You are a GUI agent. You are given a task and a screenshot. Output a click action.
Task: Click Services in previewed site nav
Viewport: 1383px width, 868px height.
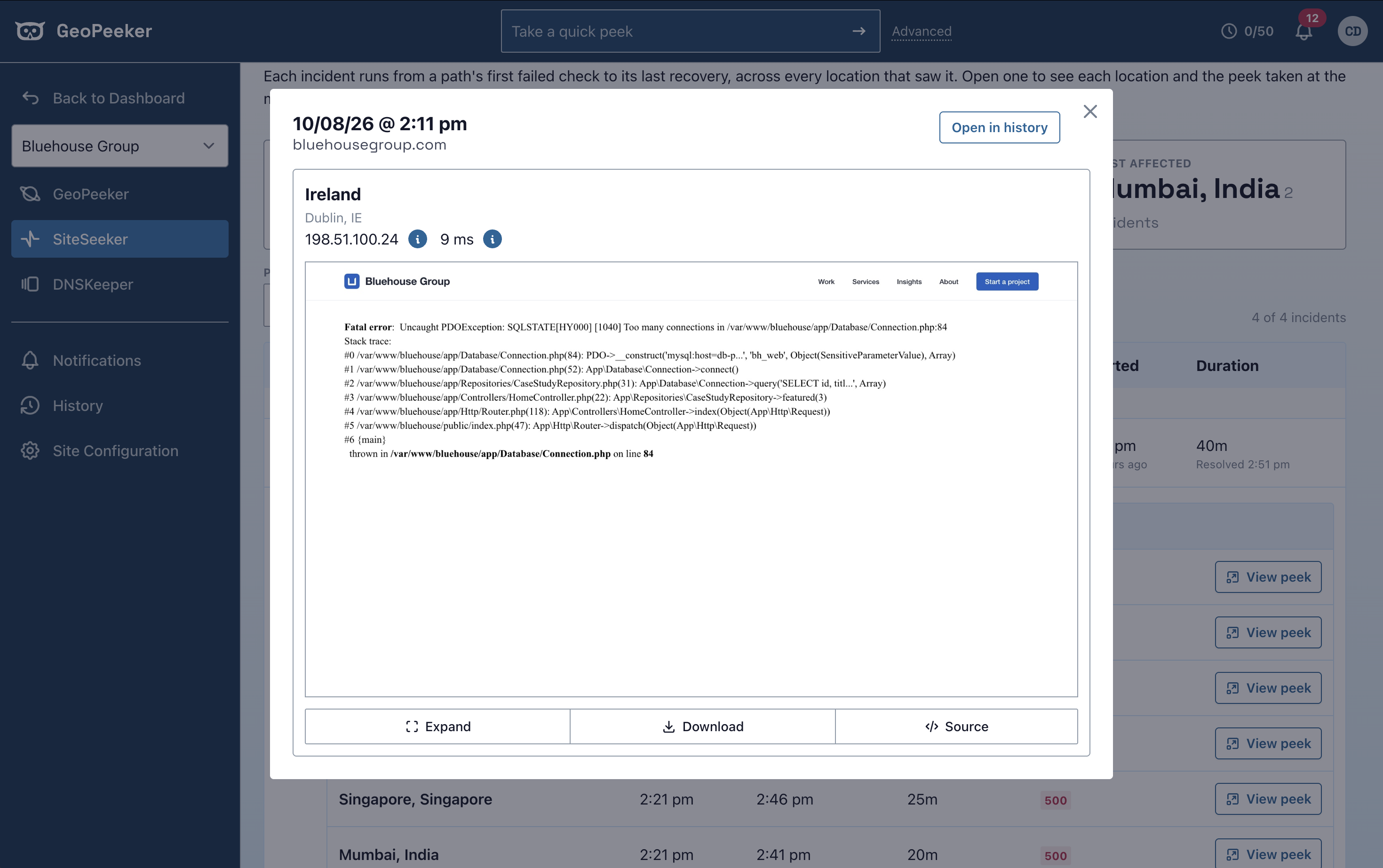866,281
